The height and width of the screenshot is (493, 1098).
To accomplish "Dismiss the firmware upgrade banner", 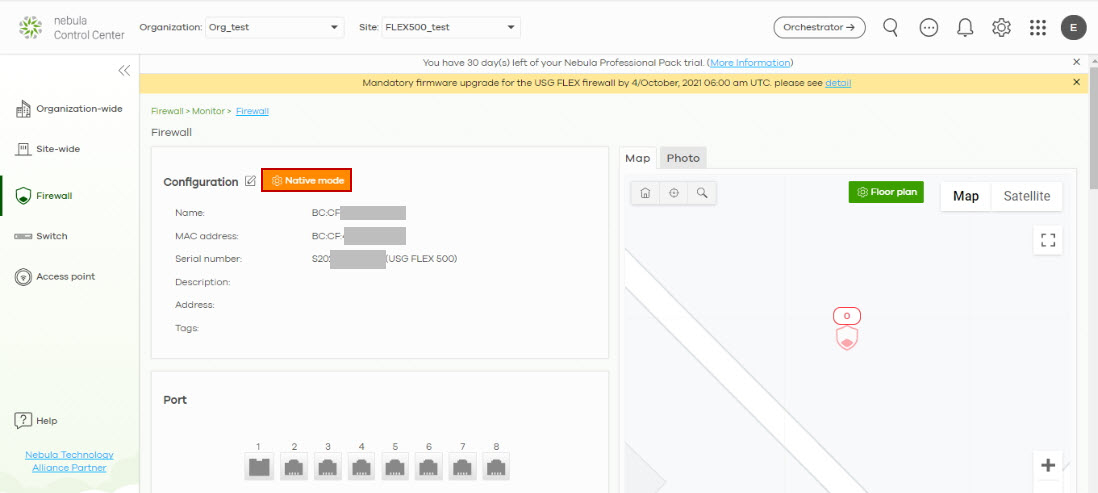I will point(1076,83).
